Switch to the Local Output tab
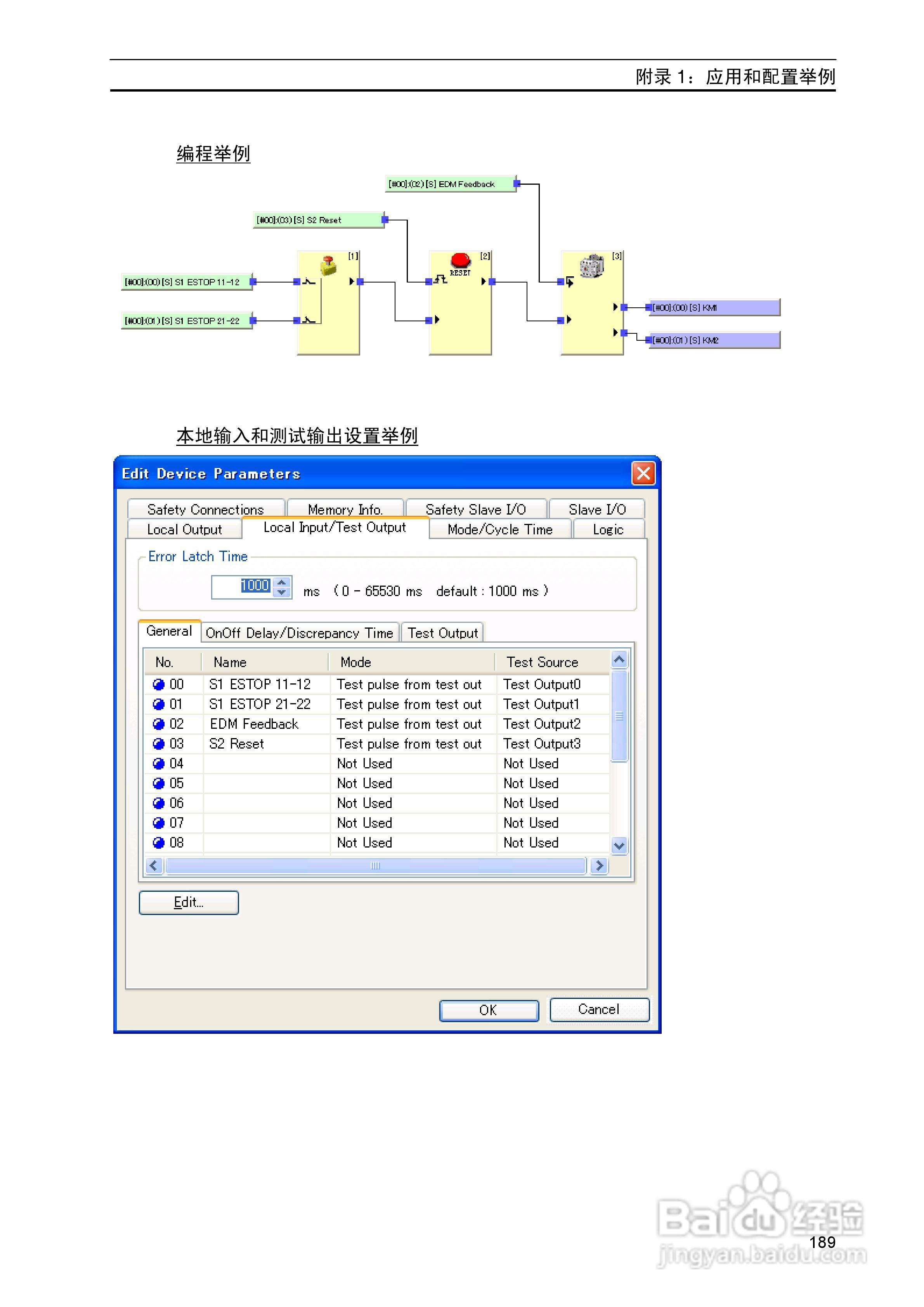 point(184,529)
